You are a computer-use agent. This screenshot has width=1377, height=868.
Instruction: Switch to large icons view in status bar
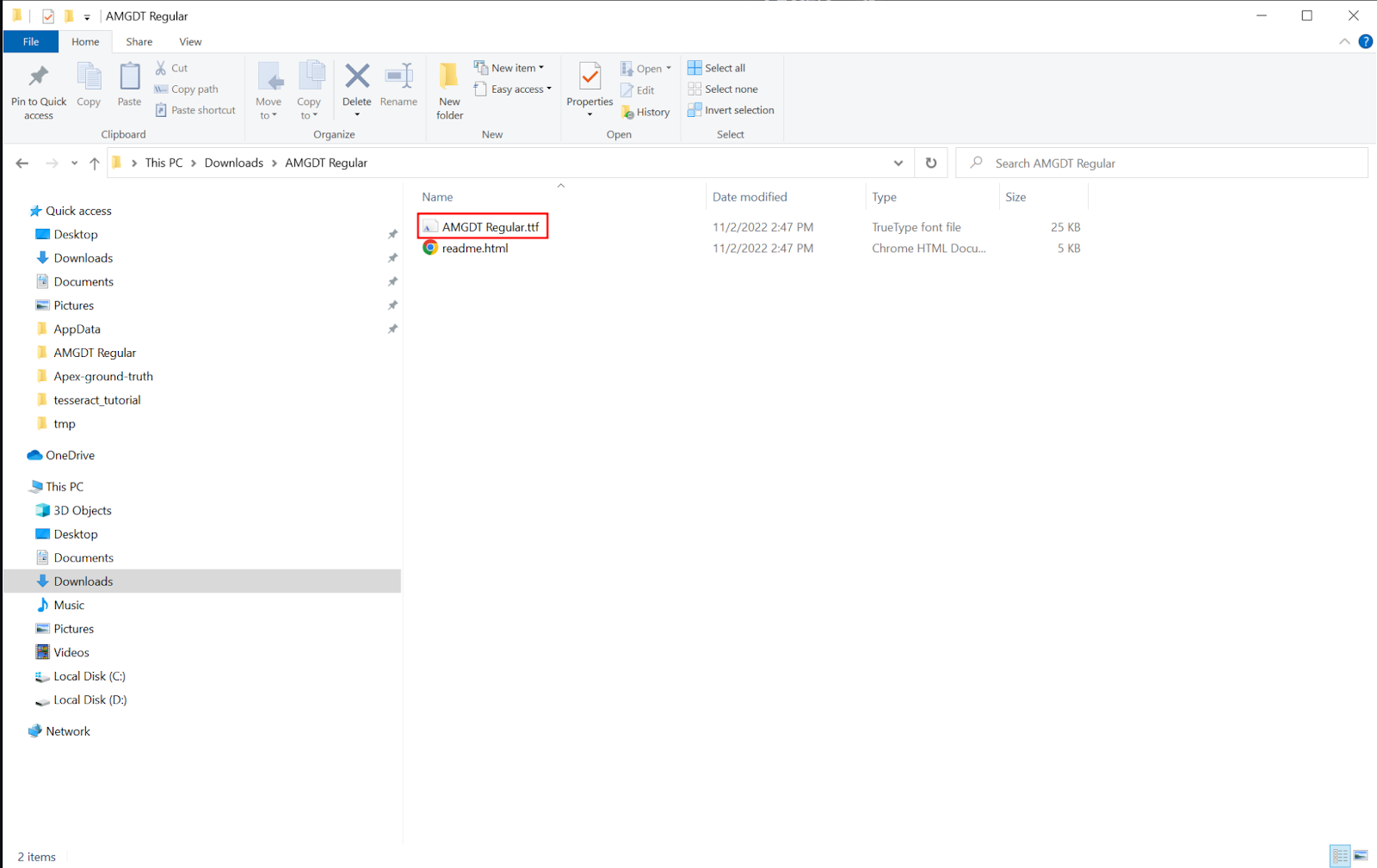click(1361, 855)
